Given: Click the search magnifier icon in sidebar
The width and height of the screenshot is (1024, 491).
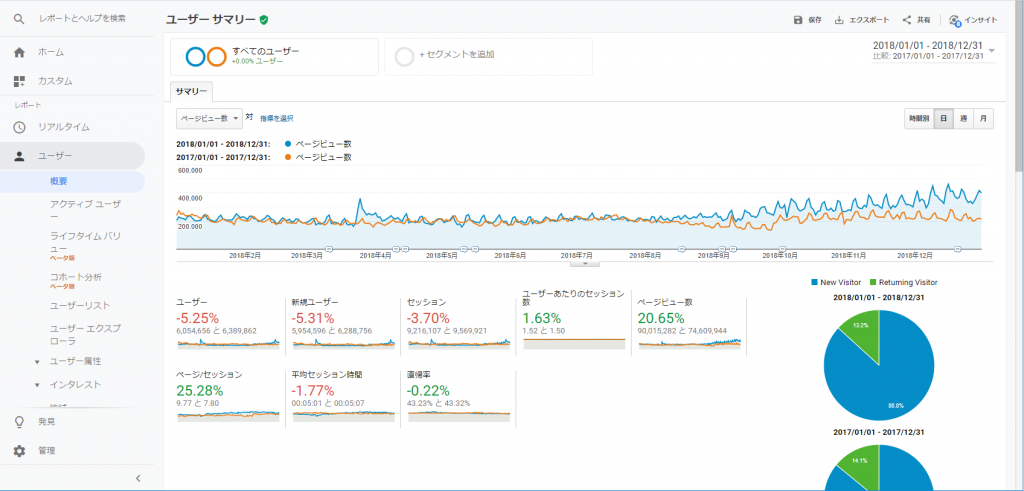Looking at the screenshot, I should 19,19.
